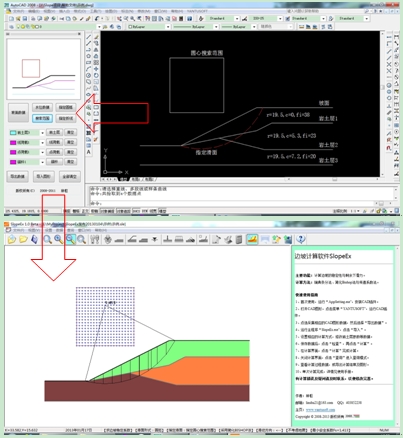Screen dimensions: 403x438
Task: Select the highlighted magnifier zoom icon in SlopeEx
Action: point(70,239)
